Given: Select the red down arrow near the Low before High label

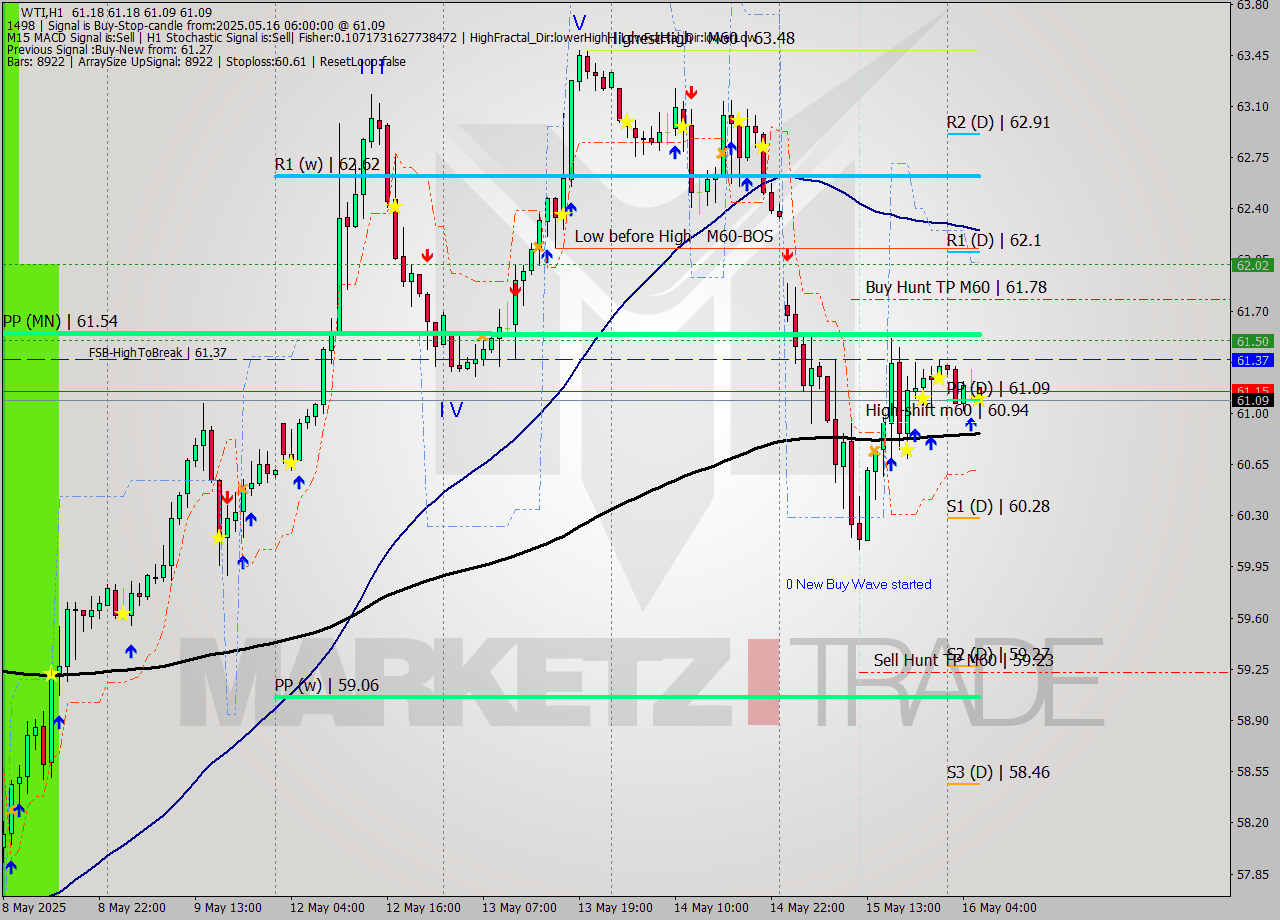Looking at the screenshot, I should (788, 256).
